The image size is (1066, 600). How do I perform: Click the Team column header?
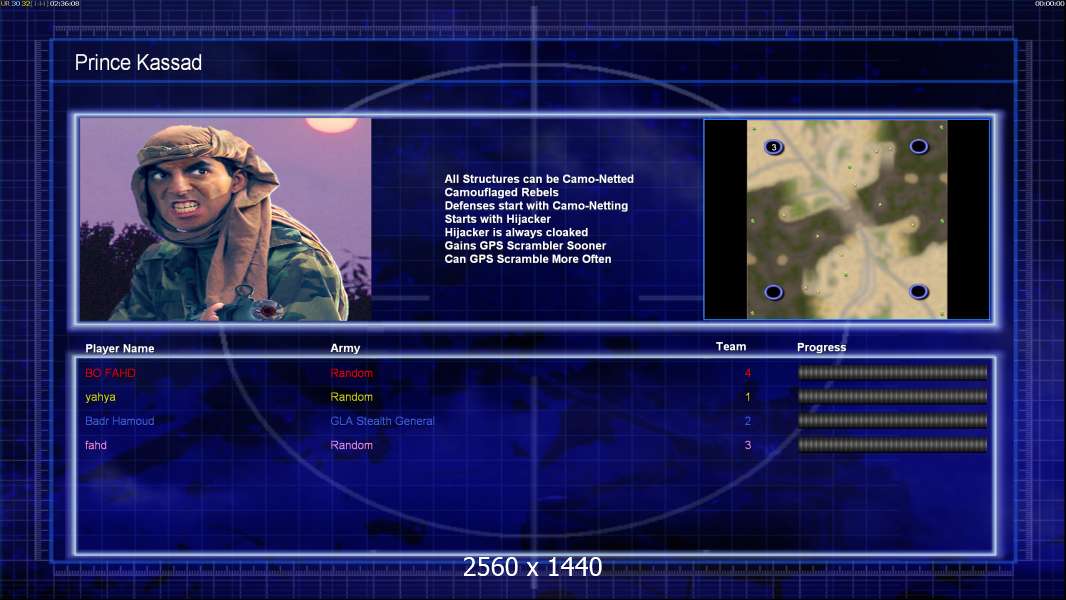click(x=731, y=347)
